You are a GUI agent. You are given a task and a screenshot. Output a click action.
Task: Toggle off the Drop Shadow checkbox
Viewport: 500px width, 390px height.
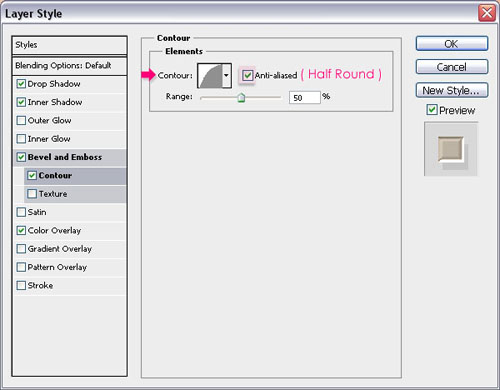[x=21, y=84]
